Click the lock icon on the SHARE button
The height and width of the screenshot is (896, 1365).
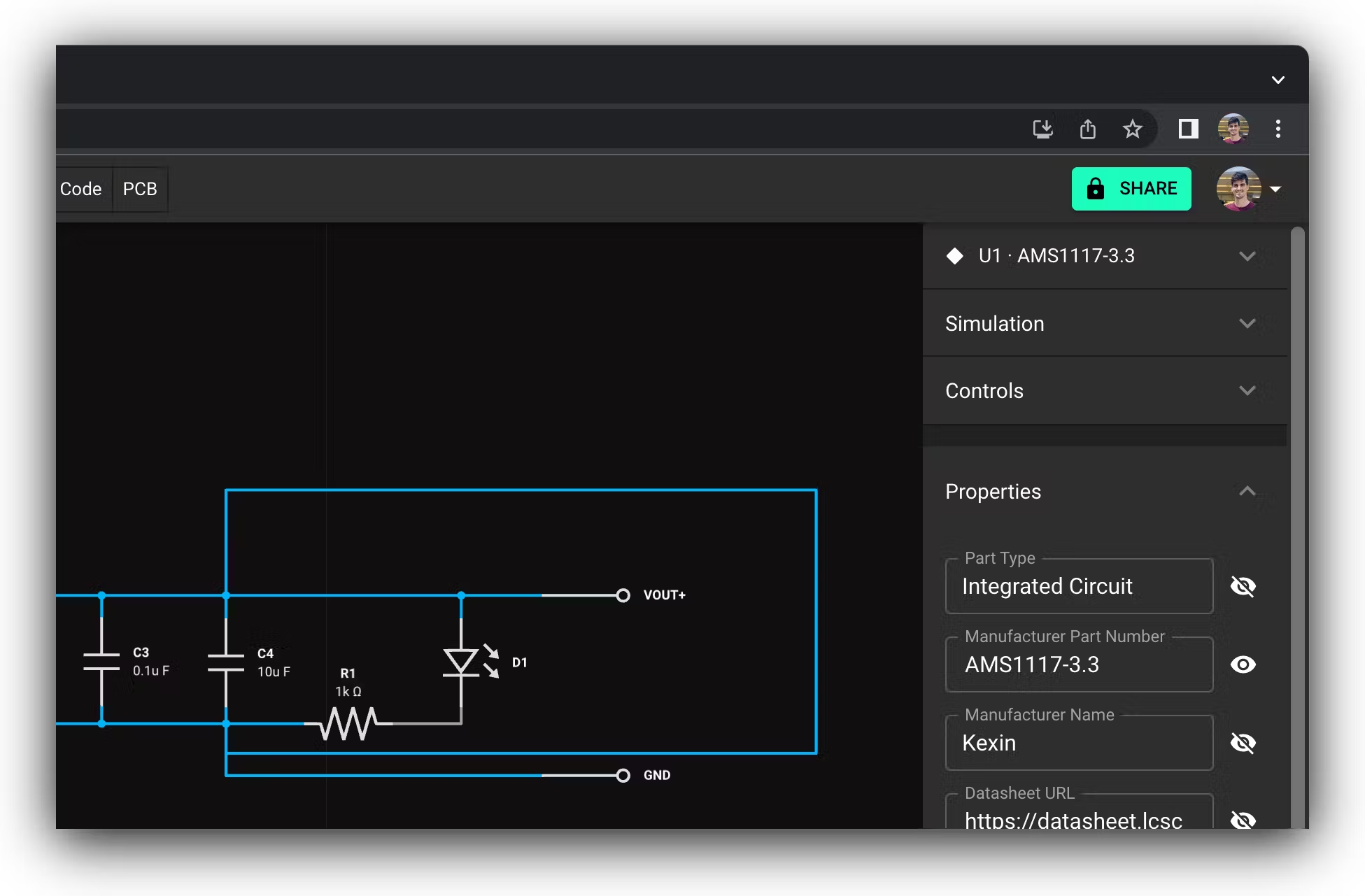pyautogui.click(x=1095, y=188)
